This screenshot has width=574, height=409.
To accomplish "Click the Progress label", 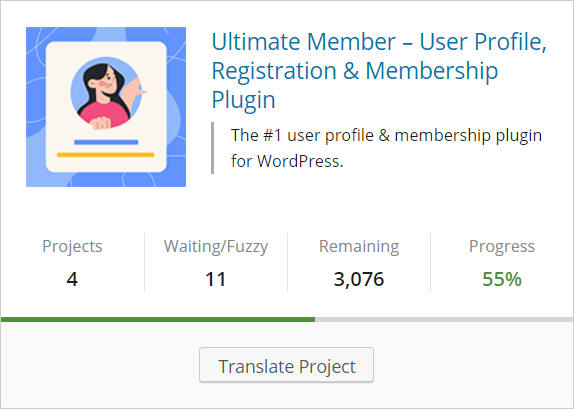I will (x=502, y=246).
